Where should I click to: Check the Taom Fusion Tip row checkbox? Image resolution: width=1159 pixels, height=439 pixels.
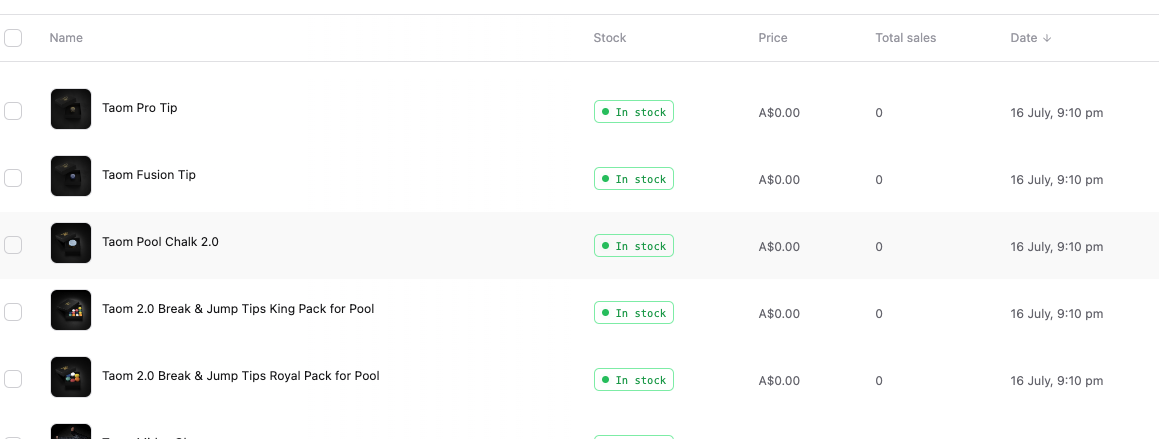pyautogui.click(x=13, y=178)
